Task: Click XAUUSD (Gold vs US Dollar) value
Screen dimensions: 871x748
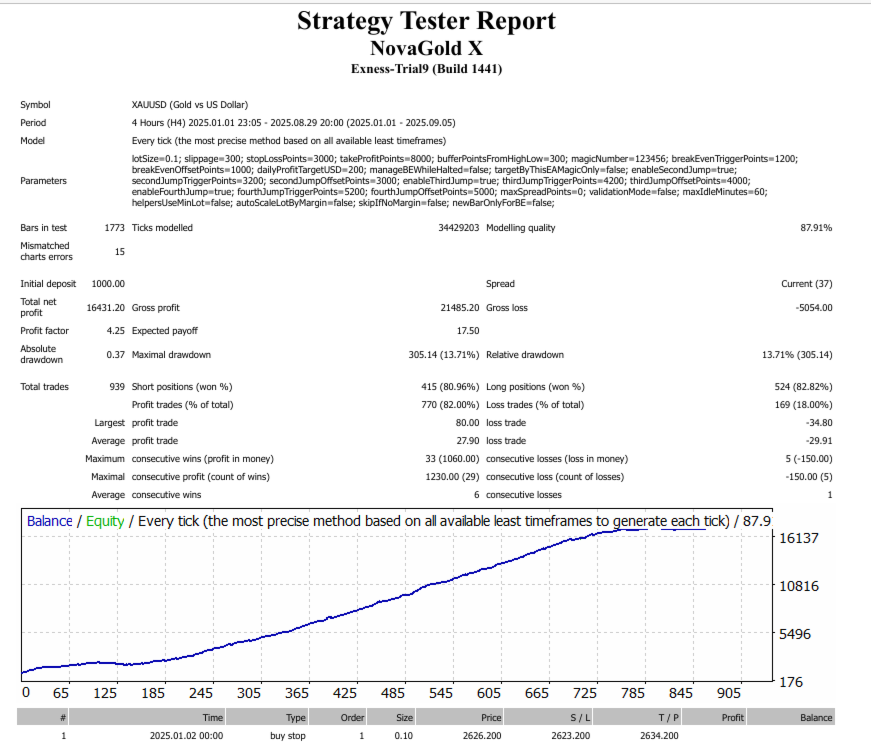Action: (189, 105)
